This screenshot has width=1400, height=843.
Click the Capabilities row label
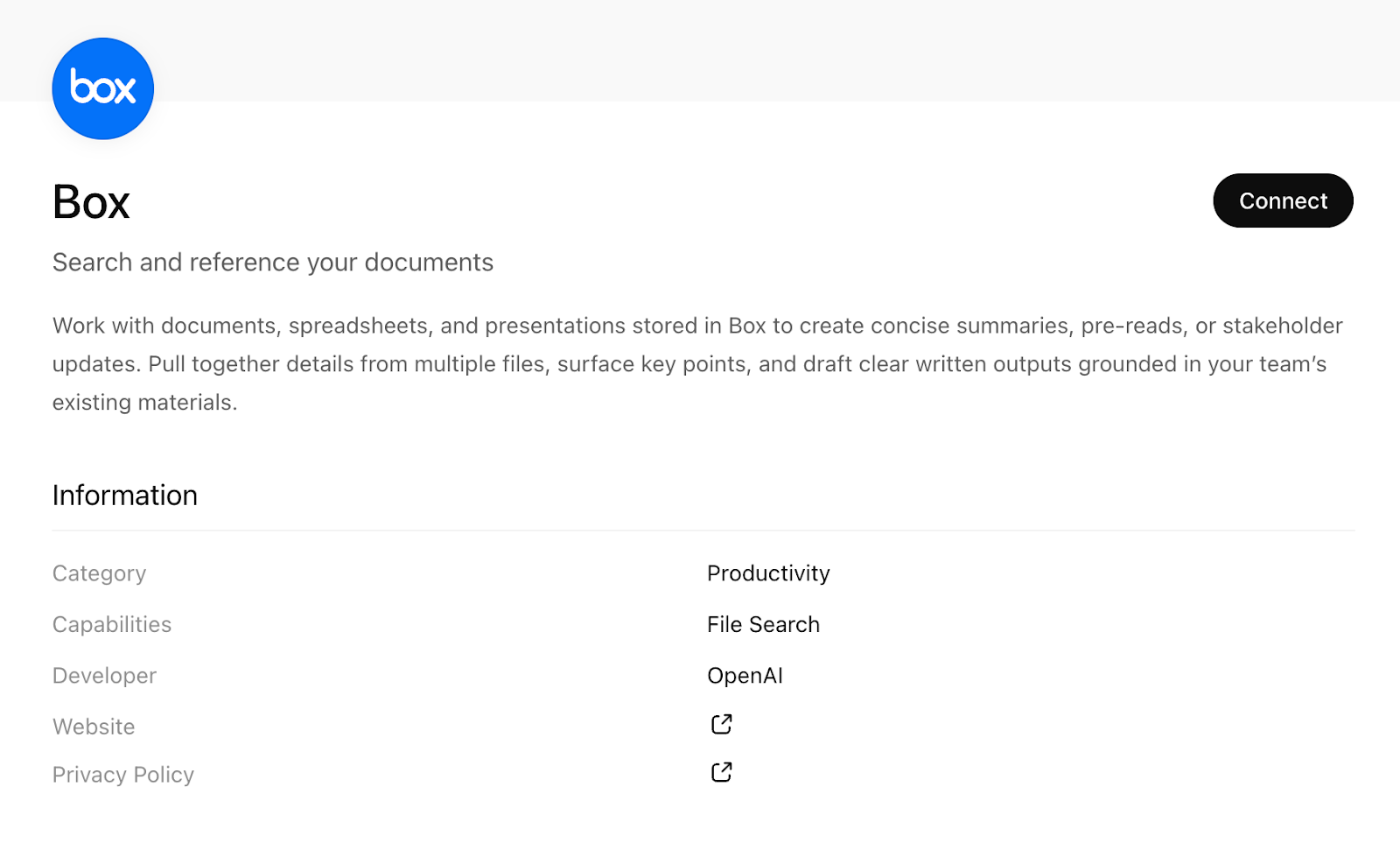[111, 624]
